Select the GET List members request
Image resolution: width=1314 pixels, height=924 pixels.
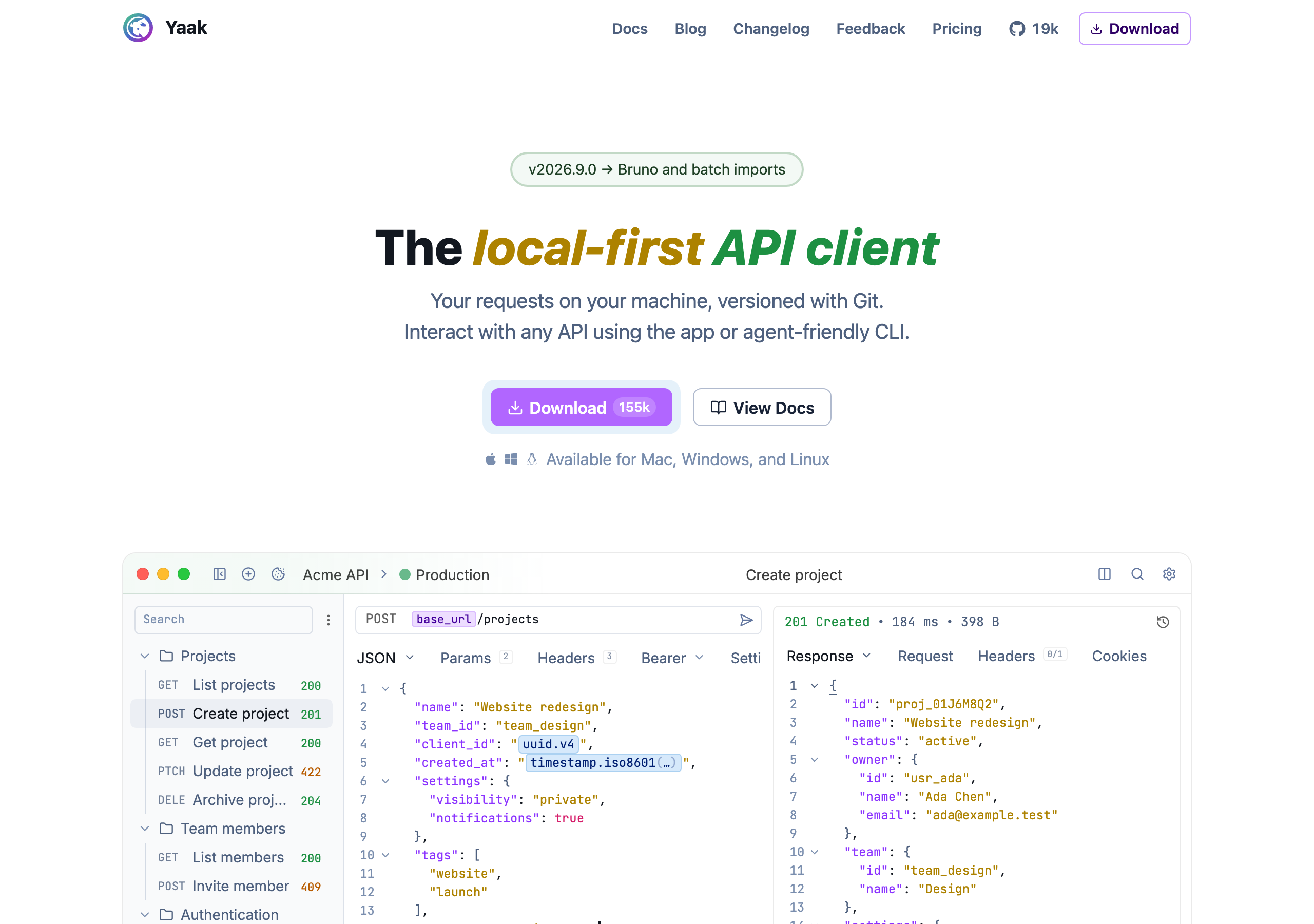pos(232,858)
